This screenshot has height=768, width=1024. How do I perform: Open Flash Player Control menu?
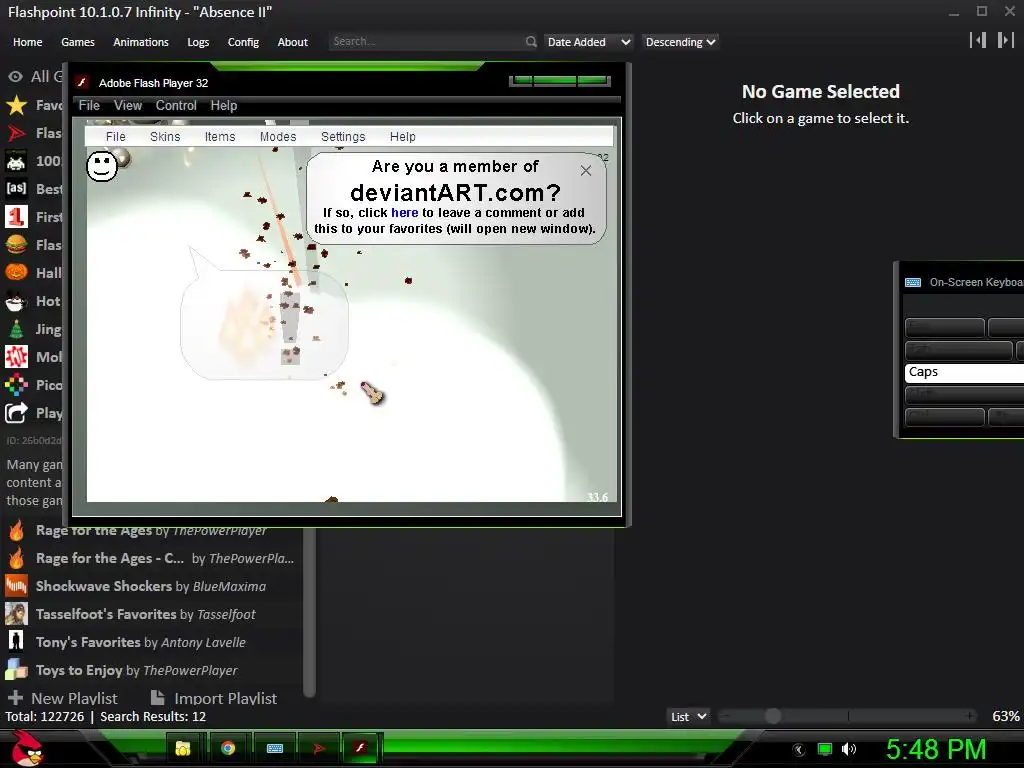coord(176,106)
